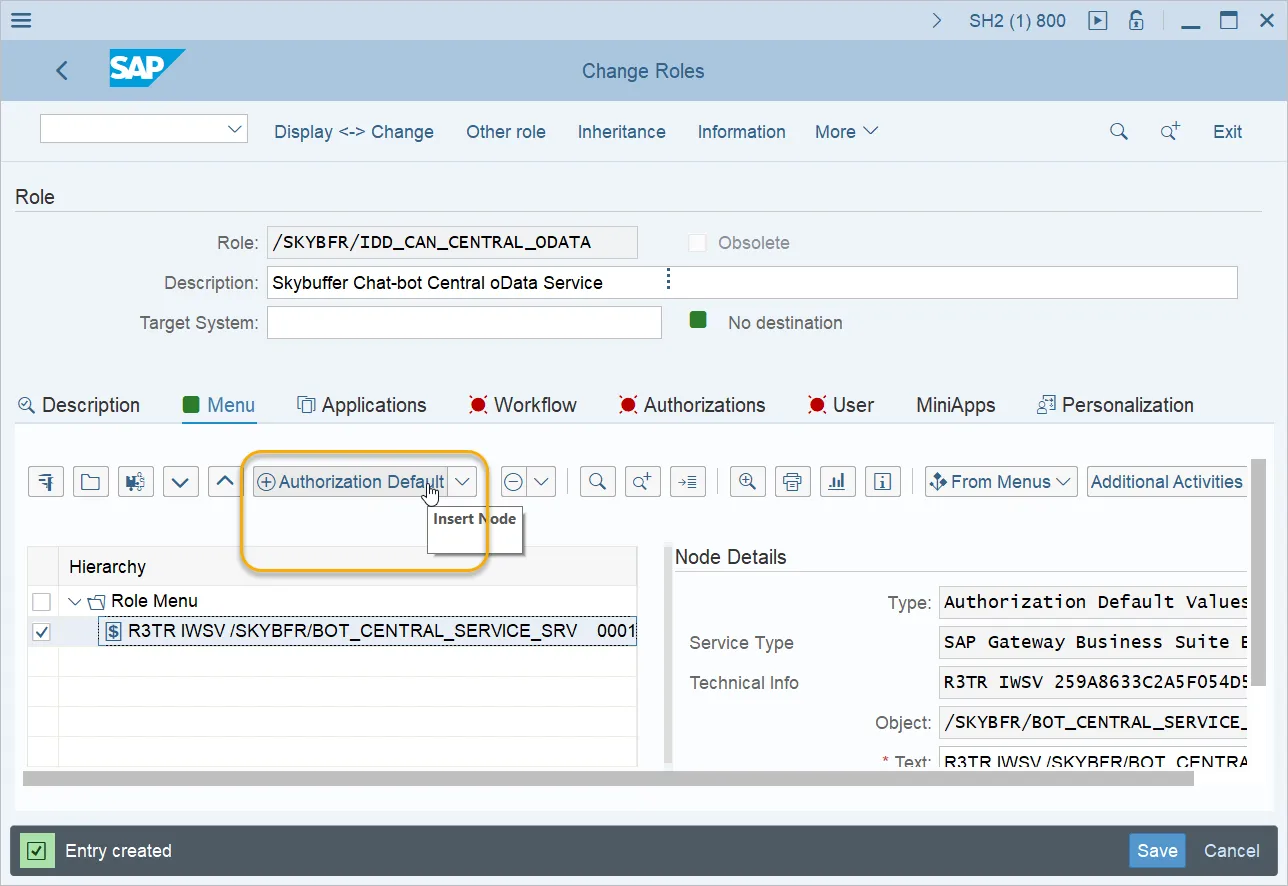Expand the More menu
This screenshot has width=1288, height=886.
point(846,131)
